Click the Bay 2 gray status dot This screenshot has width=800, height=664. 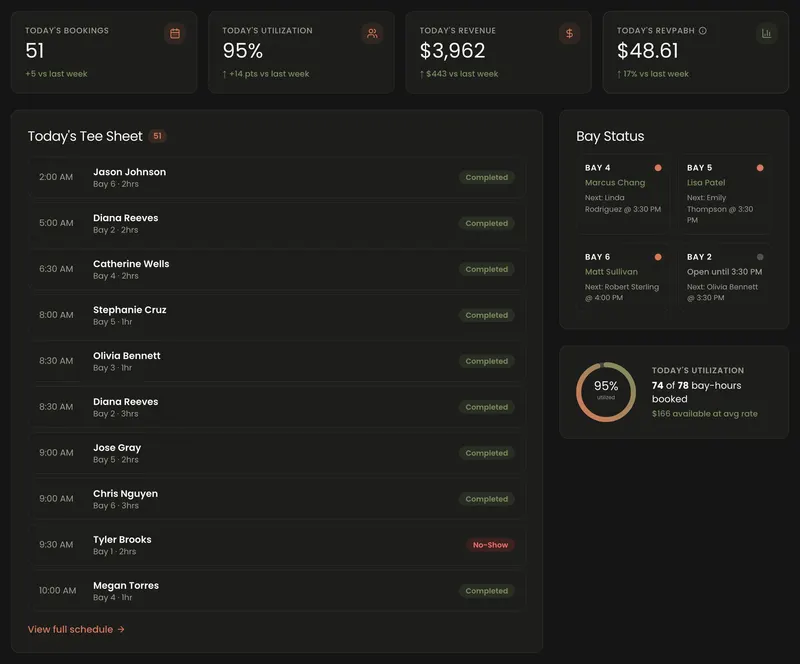pos(760,257)
